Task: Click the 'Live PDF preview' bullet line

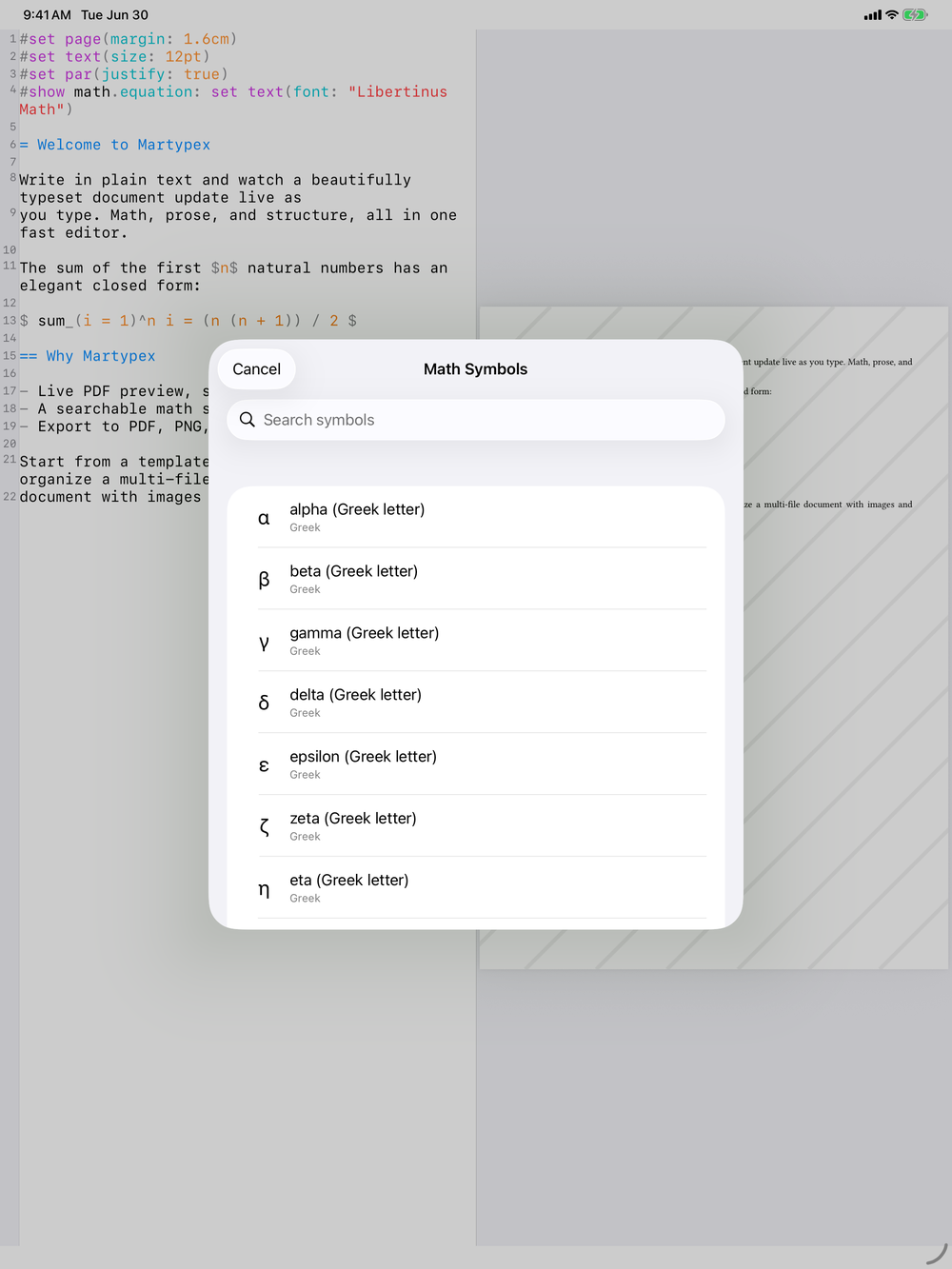Action: click(114, 391)
